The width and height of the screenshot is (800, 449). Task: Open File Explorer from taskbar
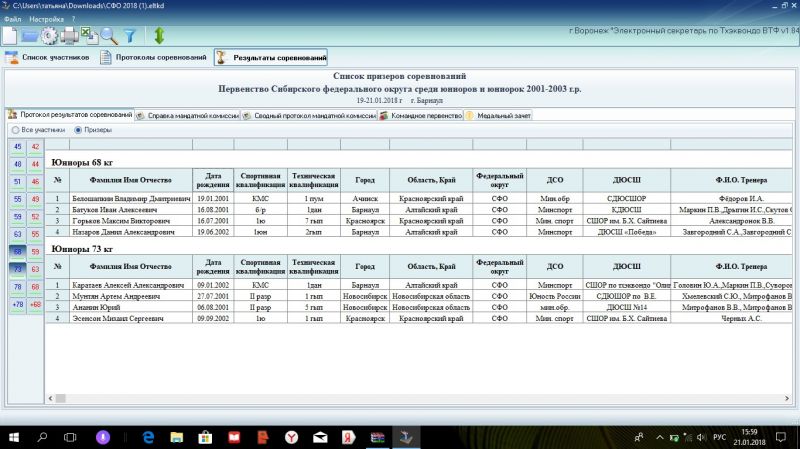tap(177, 437)
